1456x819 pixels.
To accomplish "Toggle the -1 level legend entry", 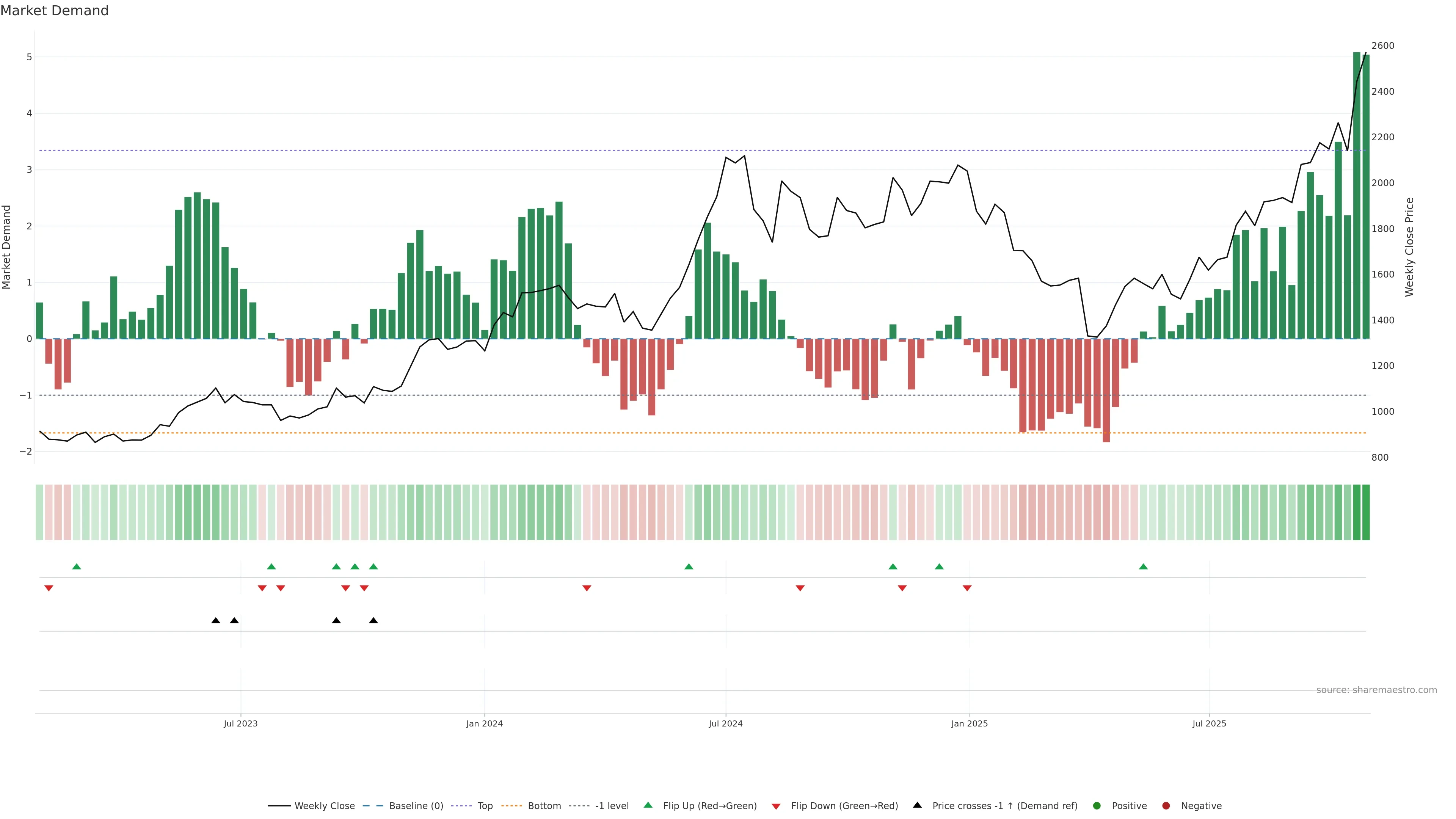I will (x=612, y=805).
